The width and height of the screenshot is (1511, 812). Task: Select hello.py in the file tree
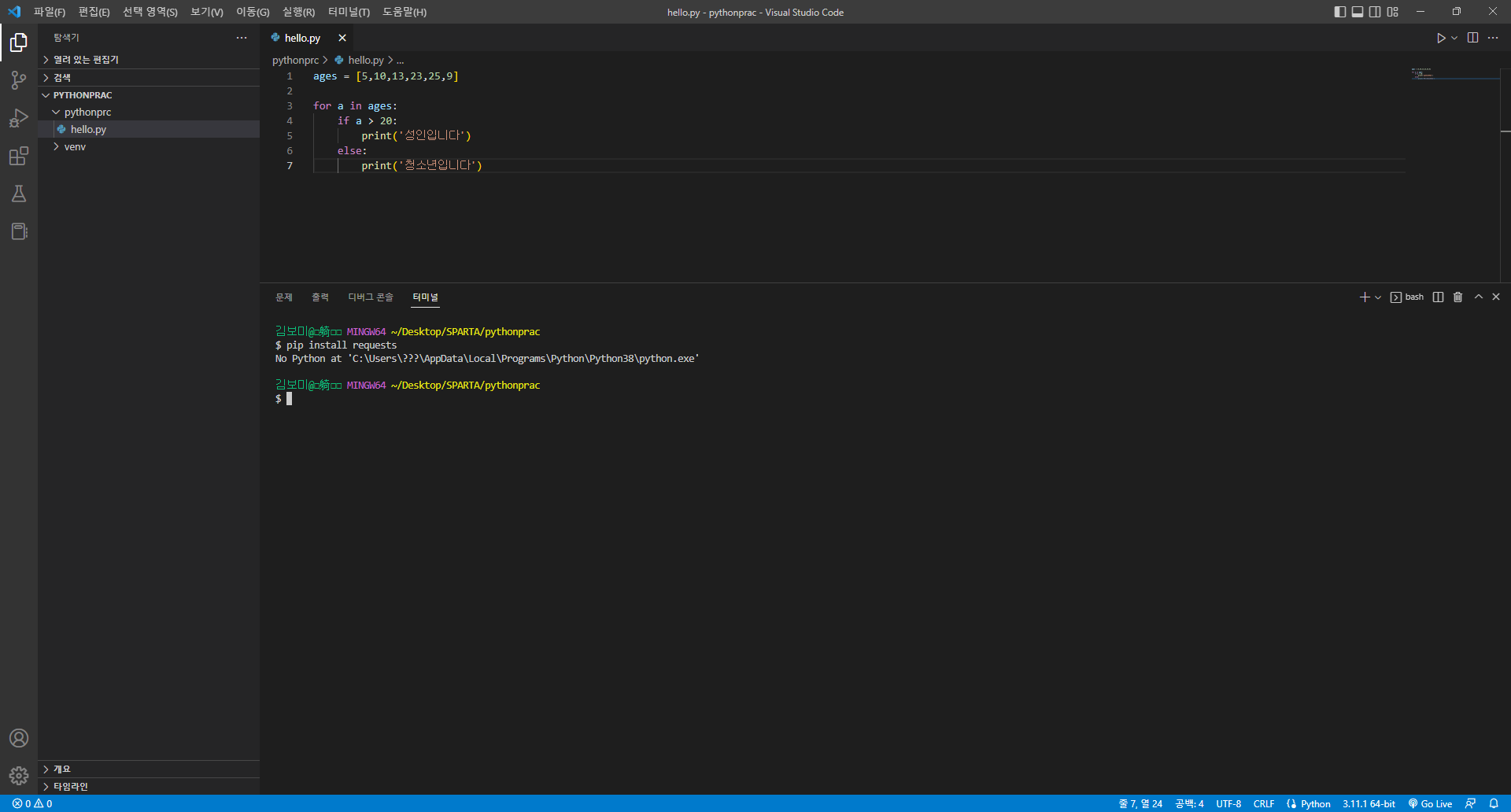click(x=149, y=130)
